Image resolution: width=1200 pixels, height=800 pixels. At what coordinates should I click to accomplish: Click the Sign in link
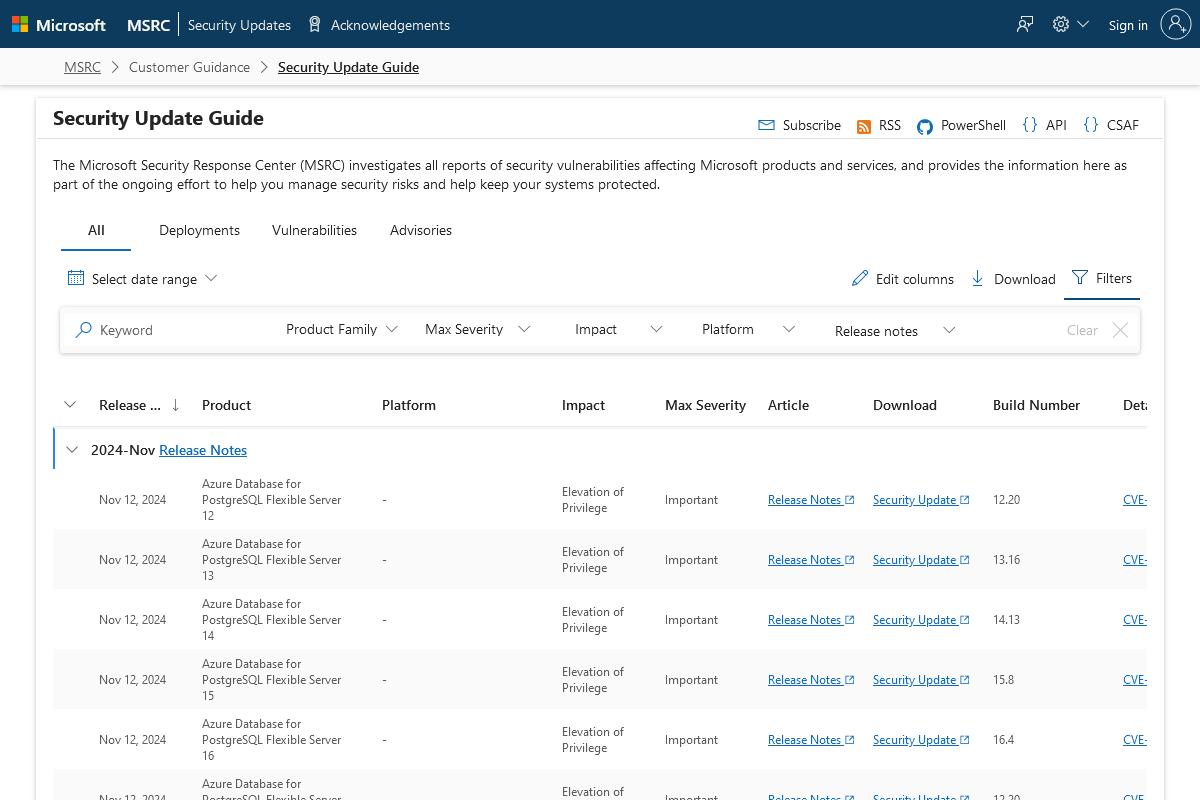point(1128,25)
